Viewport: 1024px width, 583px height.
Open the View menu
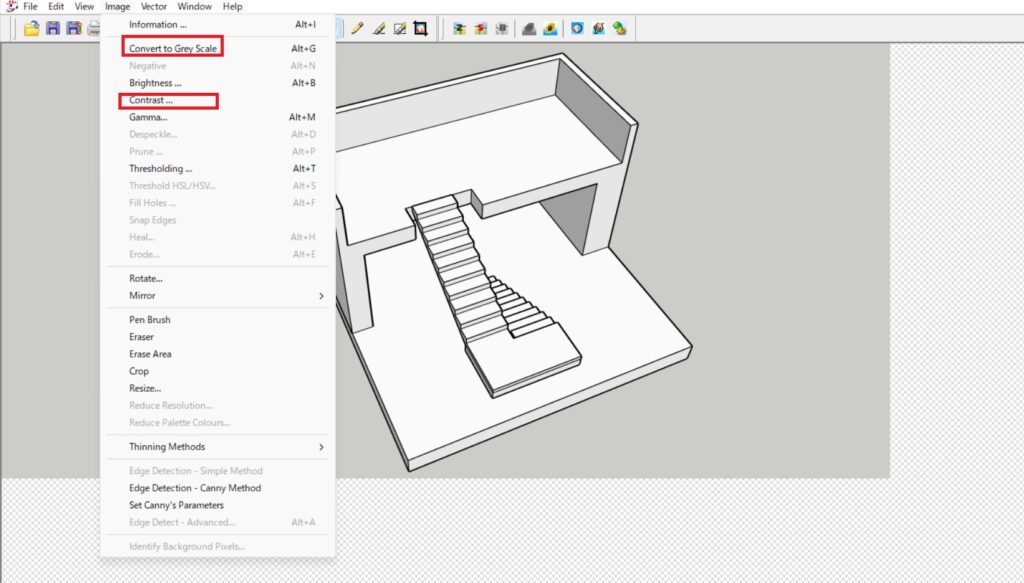84,7
